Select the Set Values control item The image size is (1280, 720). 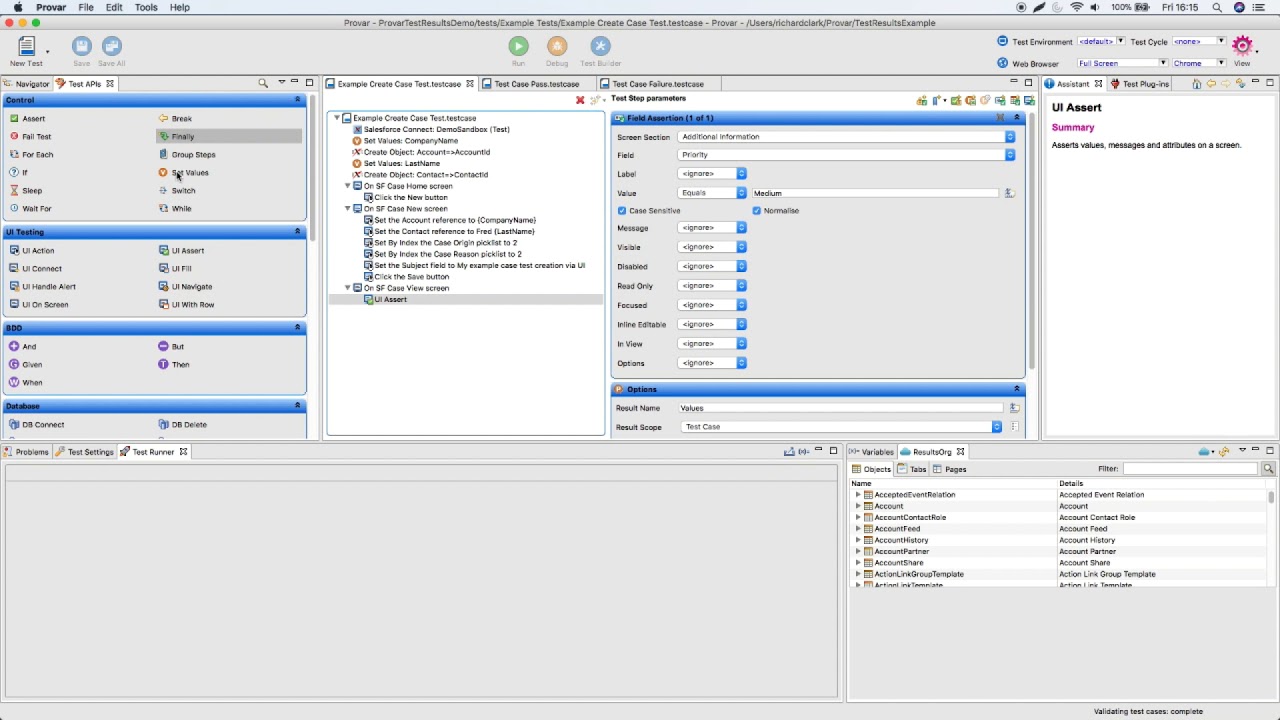pos(189,173)
